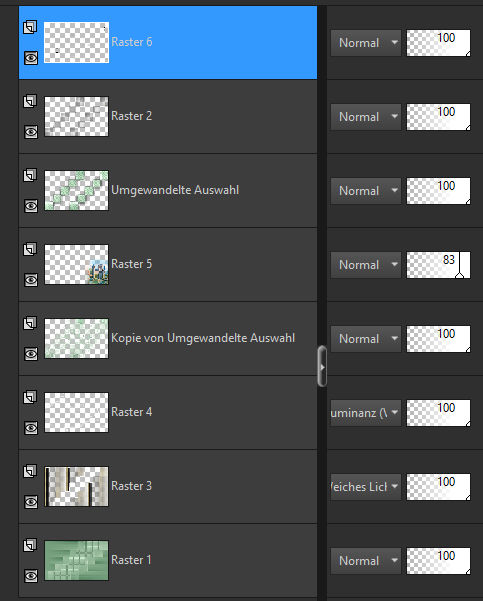Image resolution: width=483 pixels, height=601 pixels.
Task: Click the layer type icon of Raster 5
Action: click(x=30, y=250)
